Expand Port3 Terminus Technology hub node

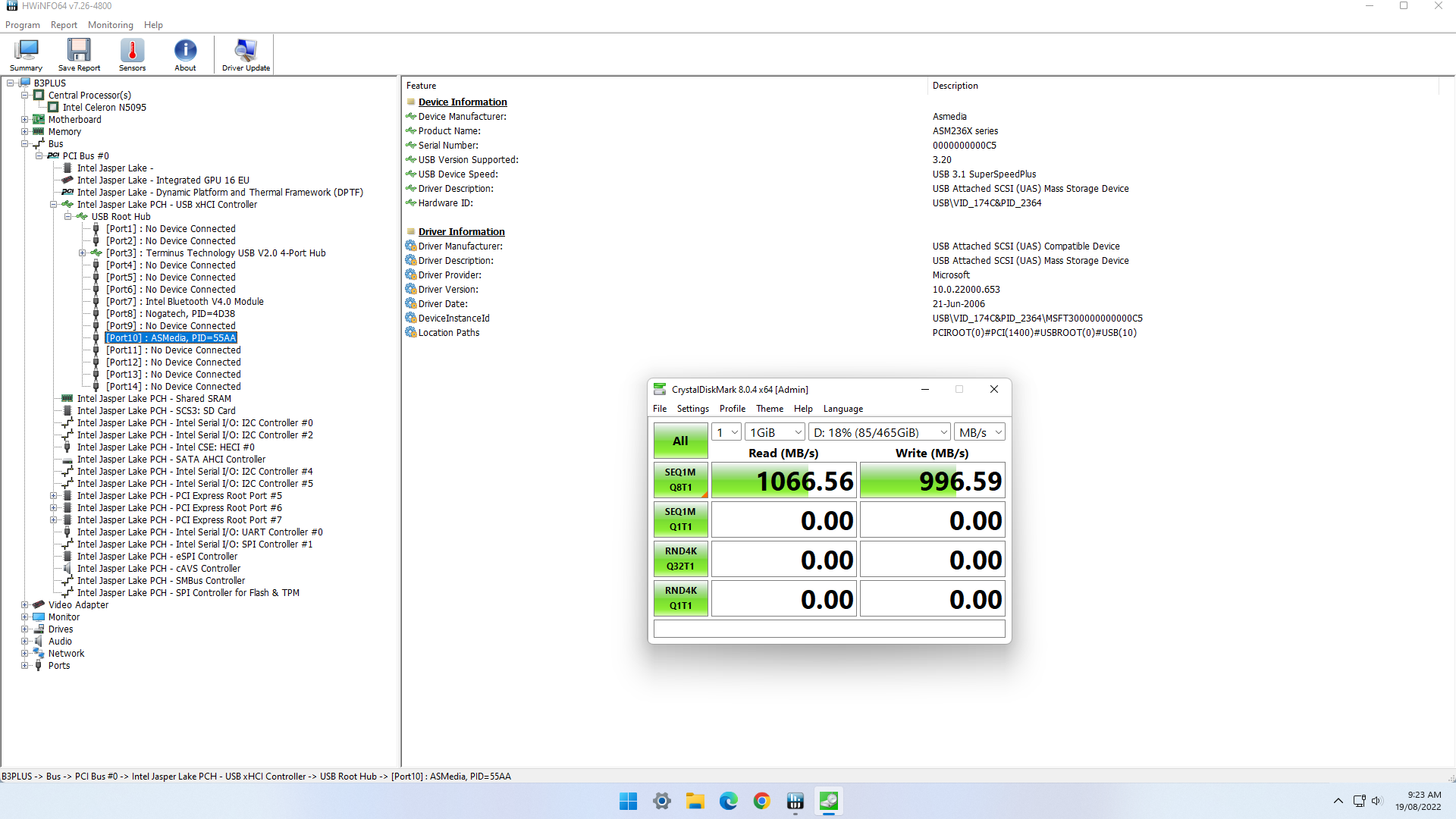click(x=82, y=253)
